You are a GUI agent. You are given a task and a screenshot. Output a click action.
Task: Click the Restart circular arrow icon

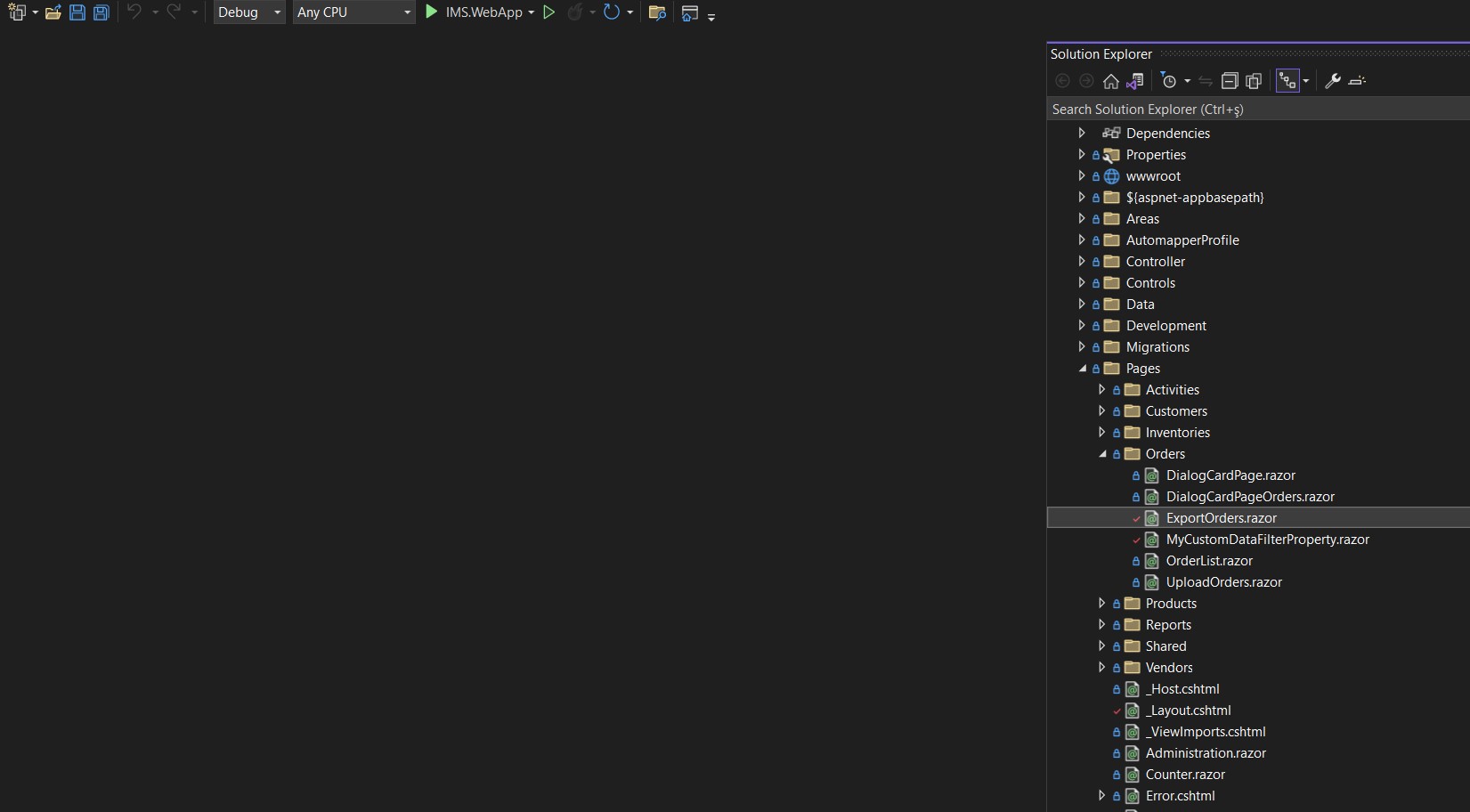(612, 12)
